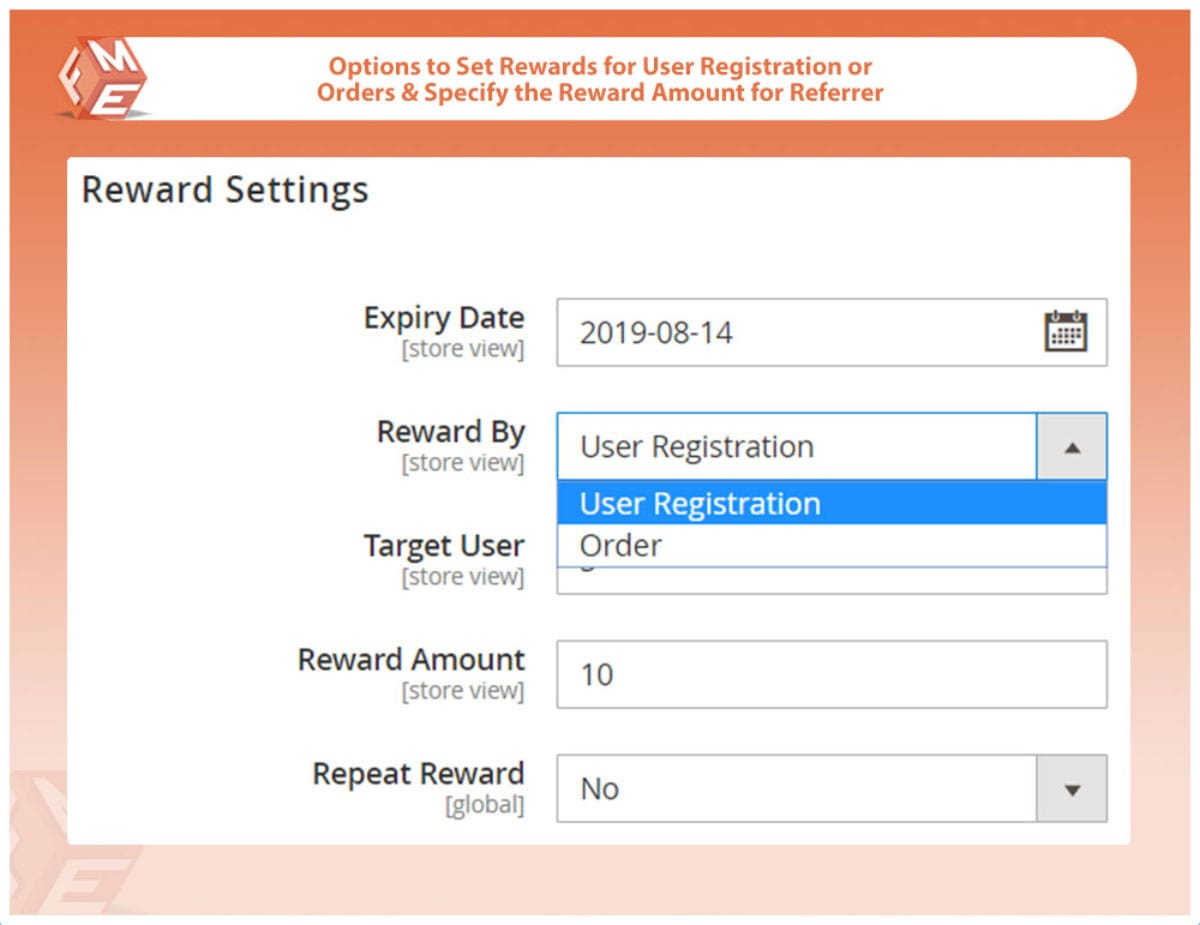Open the Repeat Reward select showing No
This screenshot has height=925, width=1200.
pyautogui.click(x=796, y=789)
